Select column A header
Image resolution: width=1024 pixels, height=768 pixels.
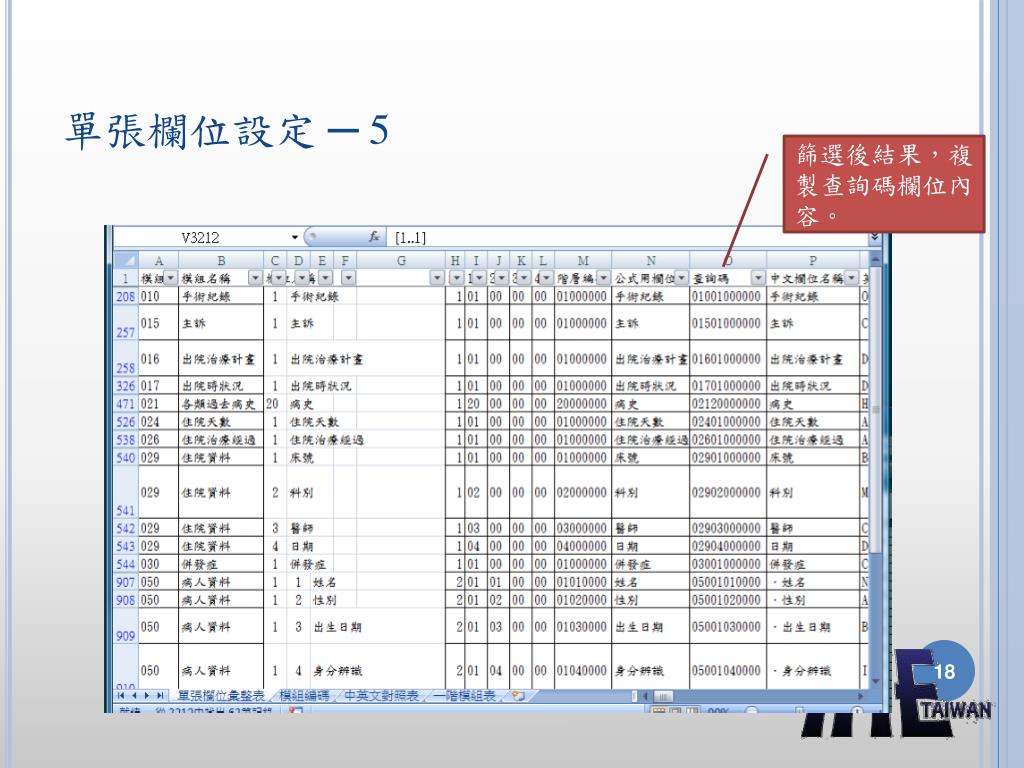[158, 261]
